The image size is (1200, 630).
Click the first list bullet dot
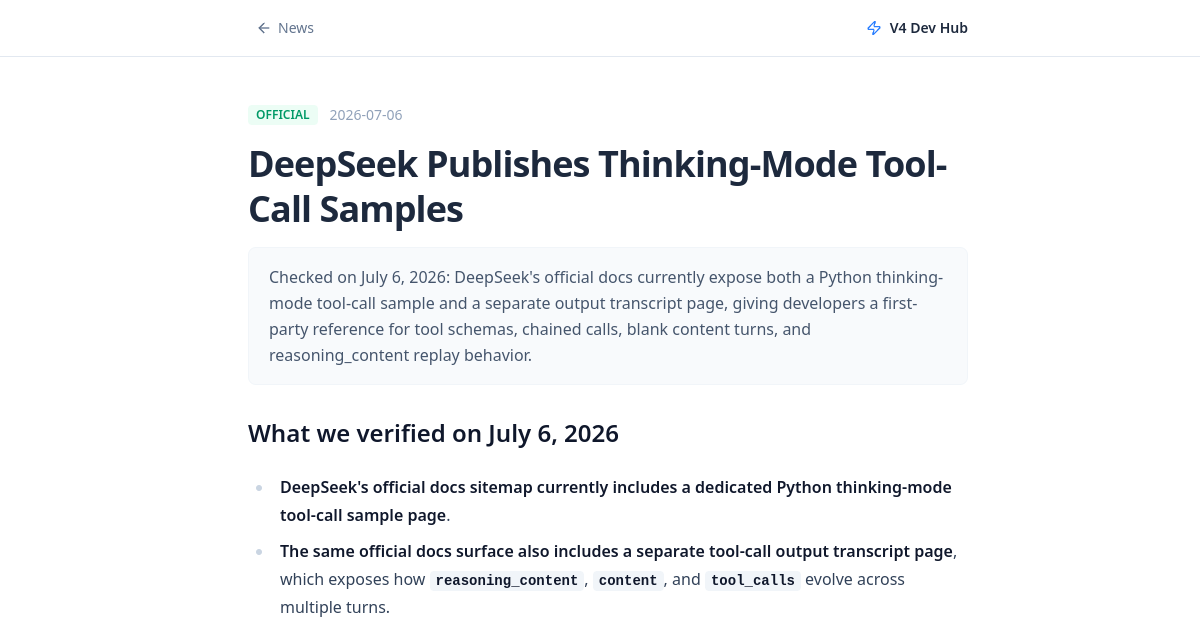click(x=259, y=488)
